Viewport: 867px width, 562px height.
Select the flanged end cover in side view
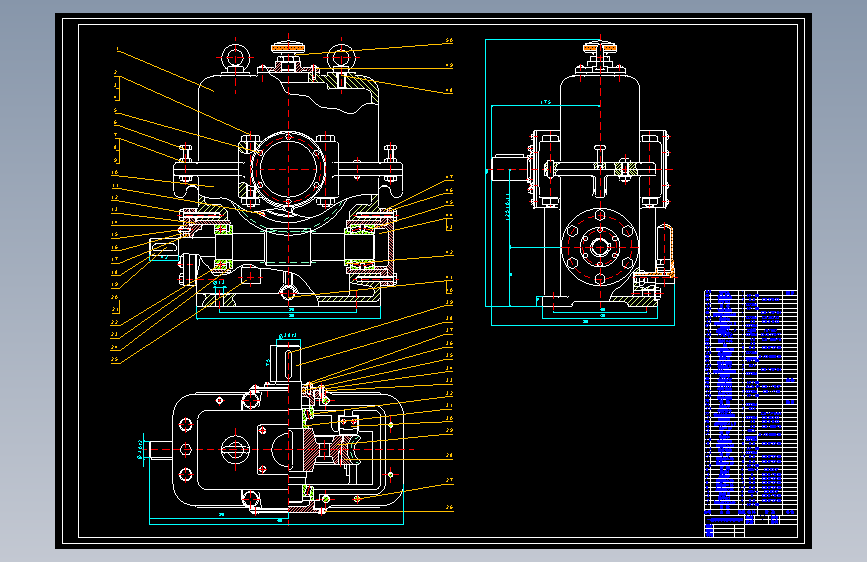click(x=600, y=247)
